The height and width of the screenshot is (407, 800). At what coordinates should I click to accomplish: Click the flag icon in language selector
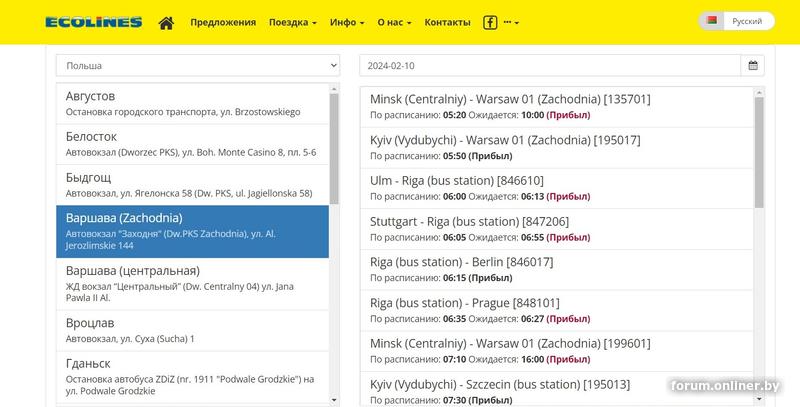pyautogui.click(x=712, y=21)
